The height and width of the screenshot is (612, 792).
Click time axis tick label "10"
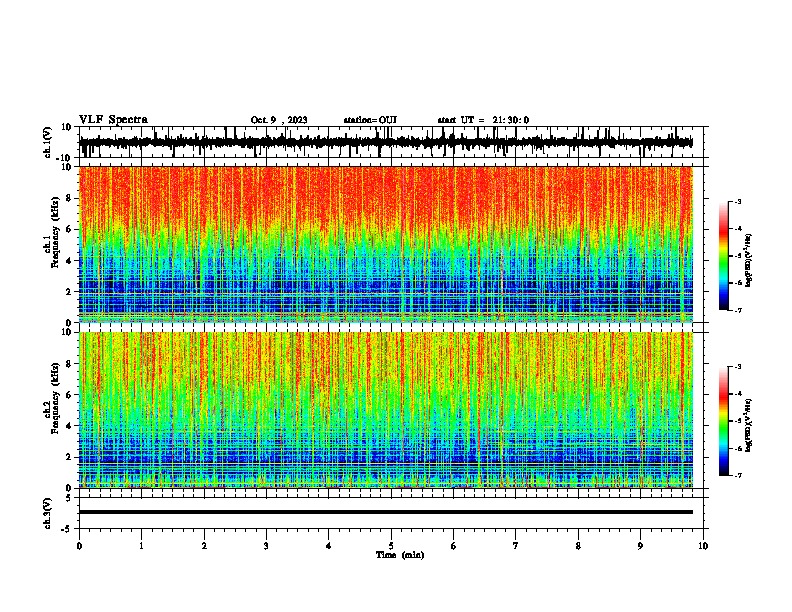[703, 546]
